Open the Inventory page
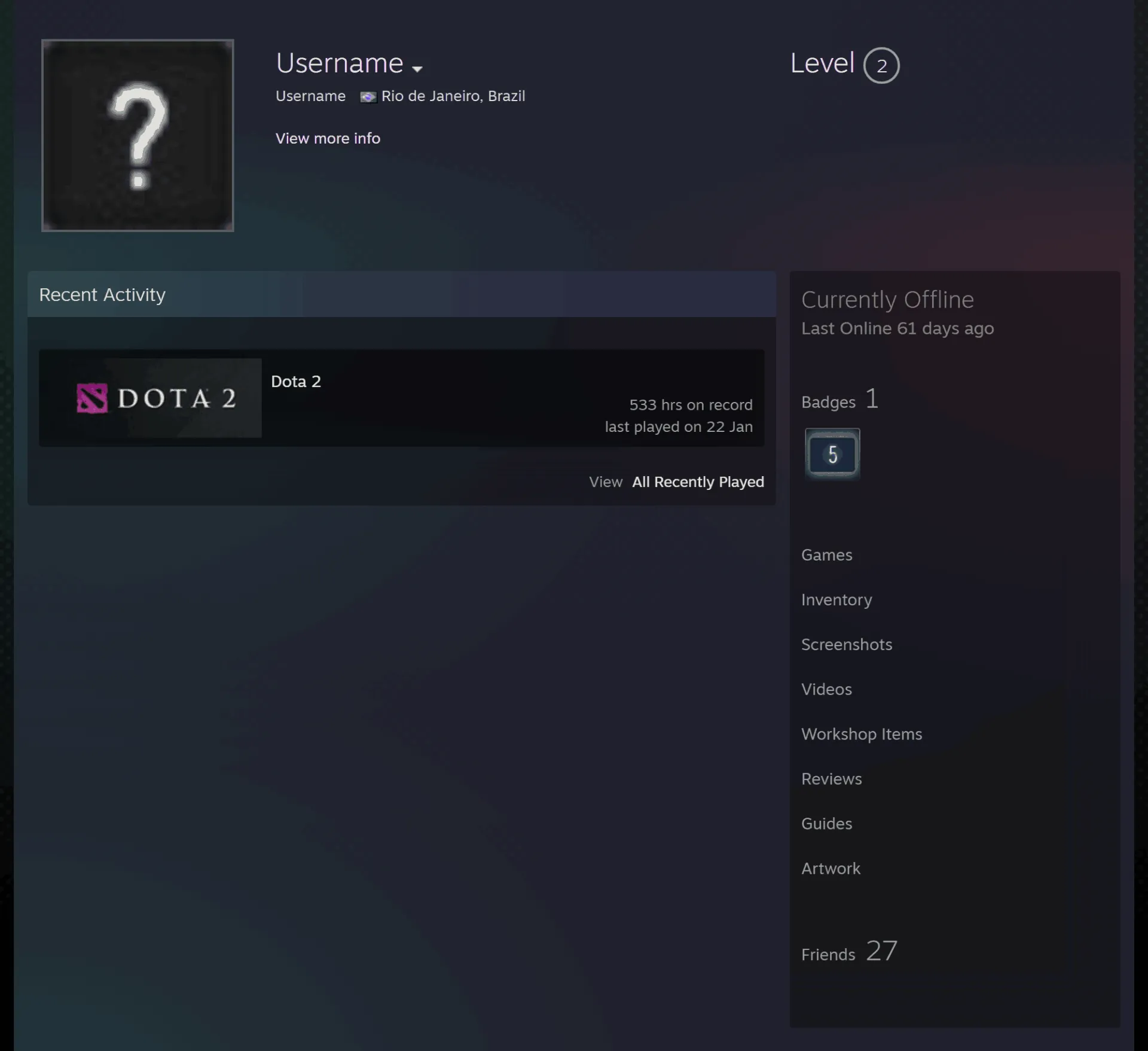Screen dimensions: 1148x1051 click(836, 600)
